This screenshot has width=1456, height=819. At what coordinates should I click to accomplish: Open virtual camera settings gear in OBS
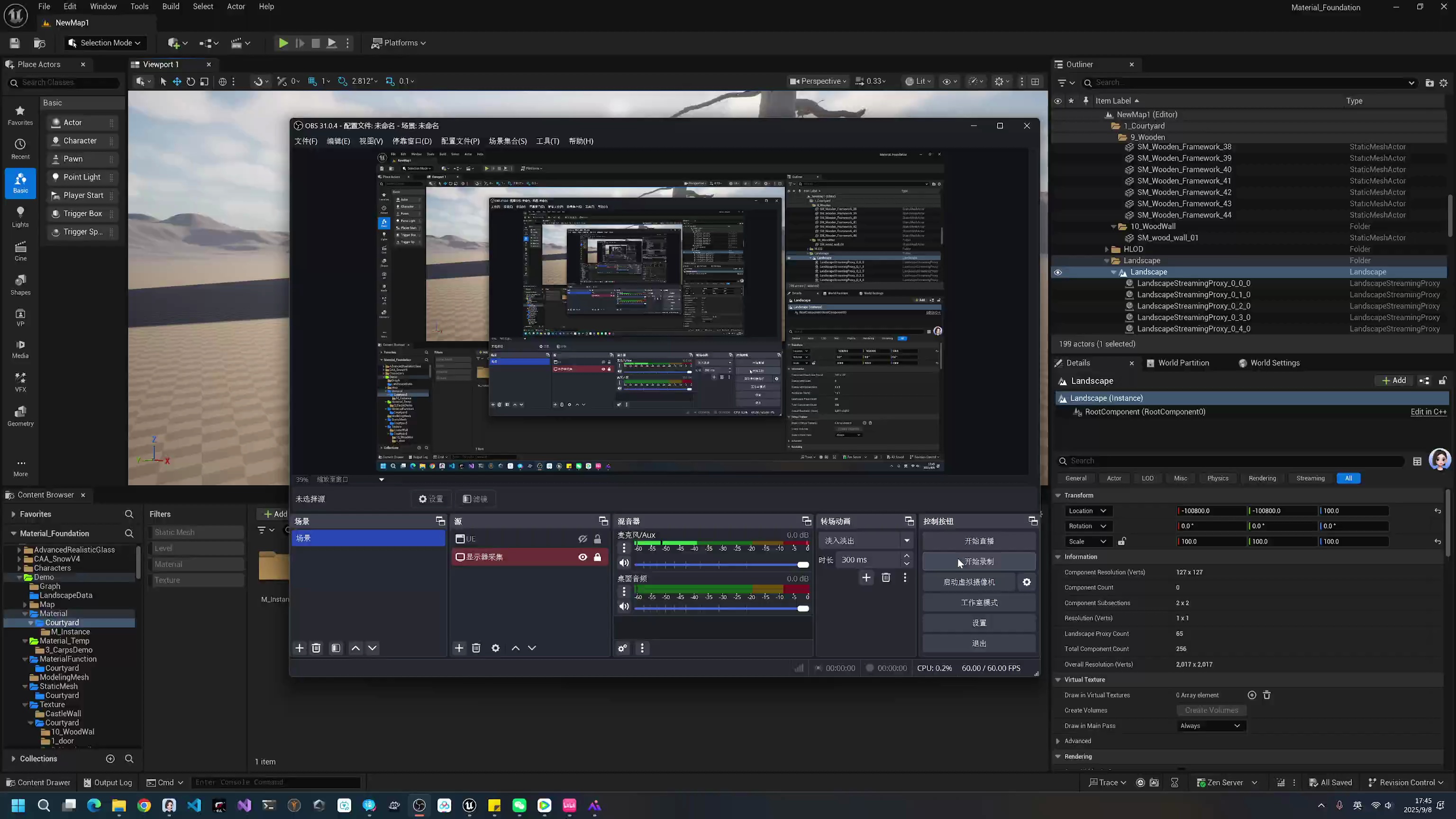tap(1027, 582)
